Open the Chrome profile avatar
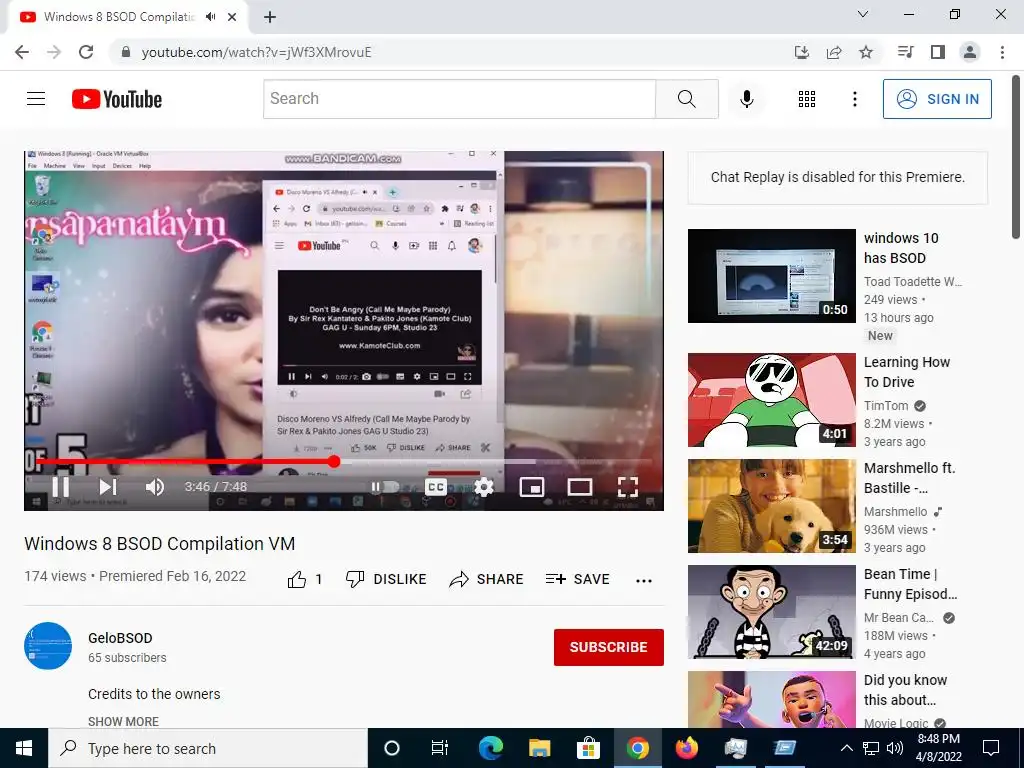 click(970, 52)
